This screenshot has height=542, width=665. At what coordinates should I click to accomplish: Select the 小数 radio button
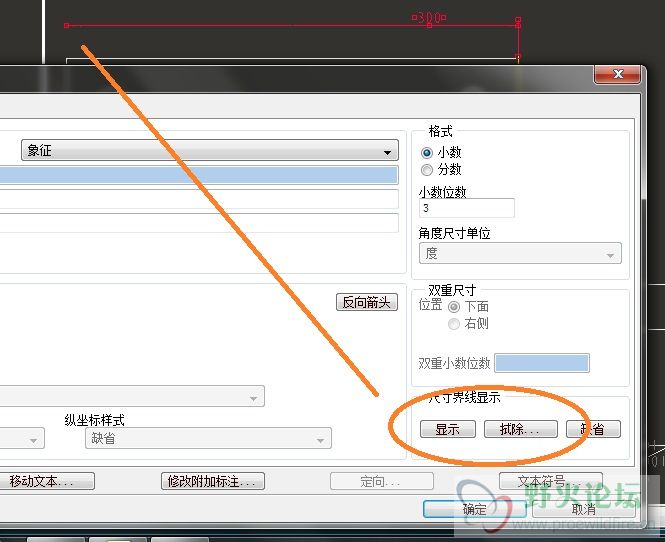[427, 152]
